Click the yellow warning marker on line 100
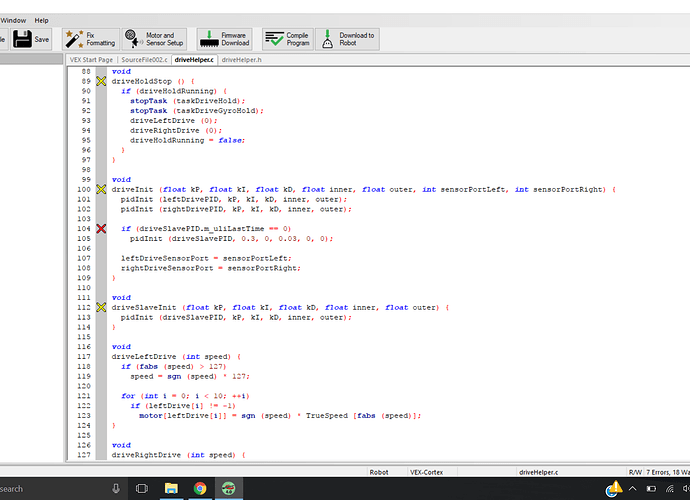The image size is (690, 500). 101,189
